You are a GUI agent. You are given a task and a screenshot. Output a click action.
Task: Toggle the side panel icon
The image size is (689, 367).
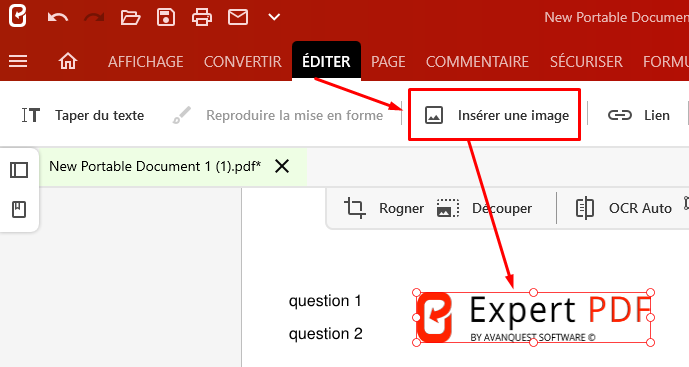pos(19,170)
